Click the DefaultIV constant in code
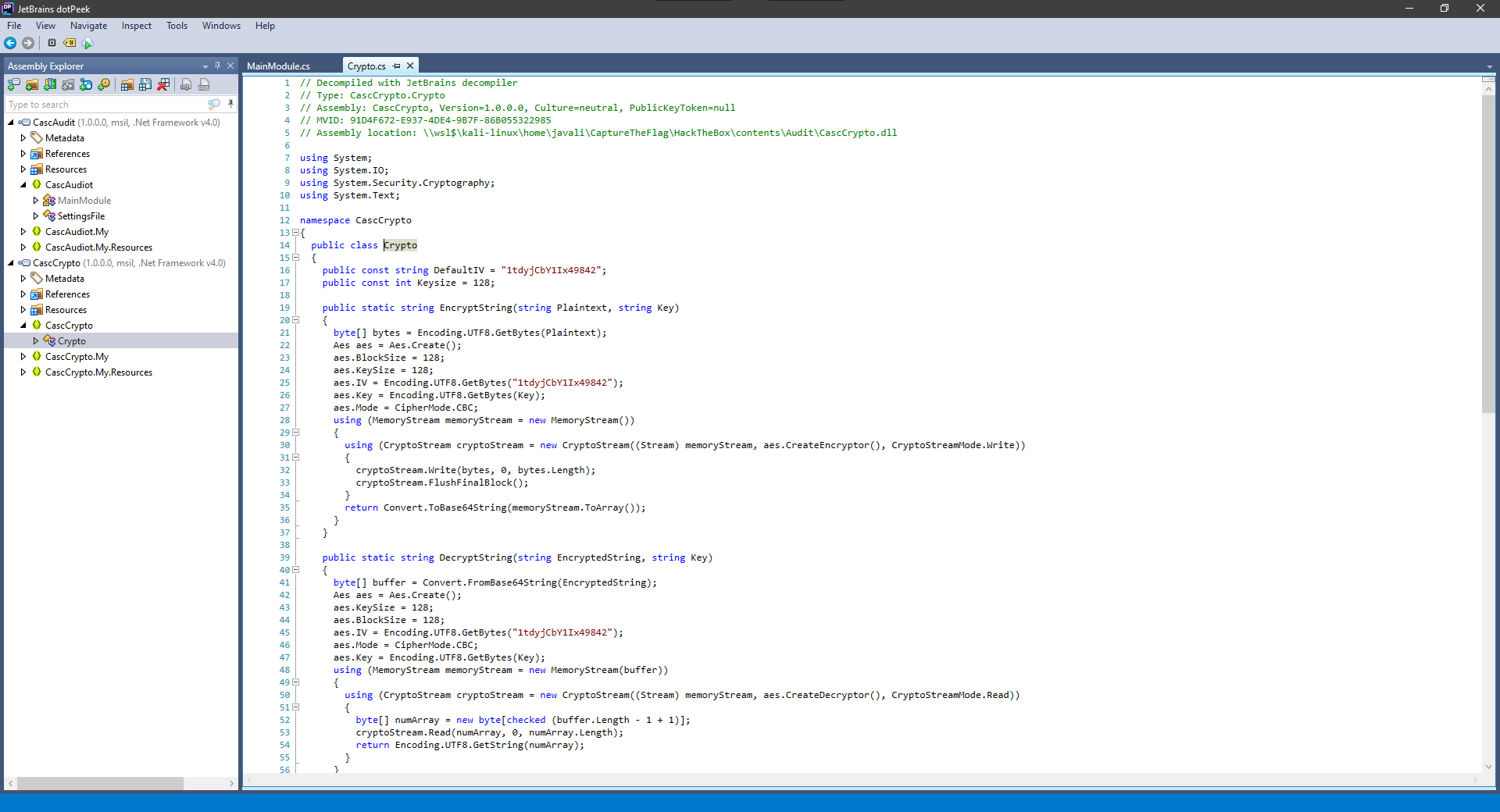1500x812 pixels. [x=459, y=270]
